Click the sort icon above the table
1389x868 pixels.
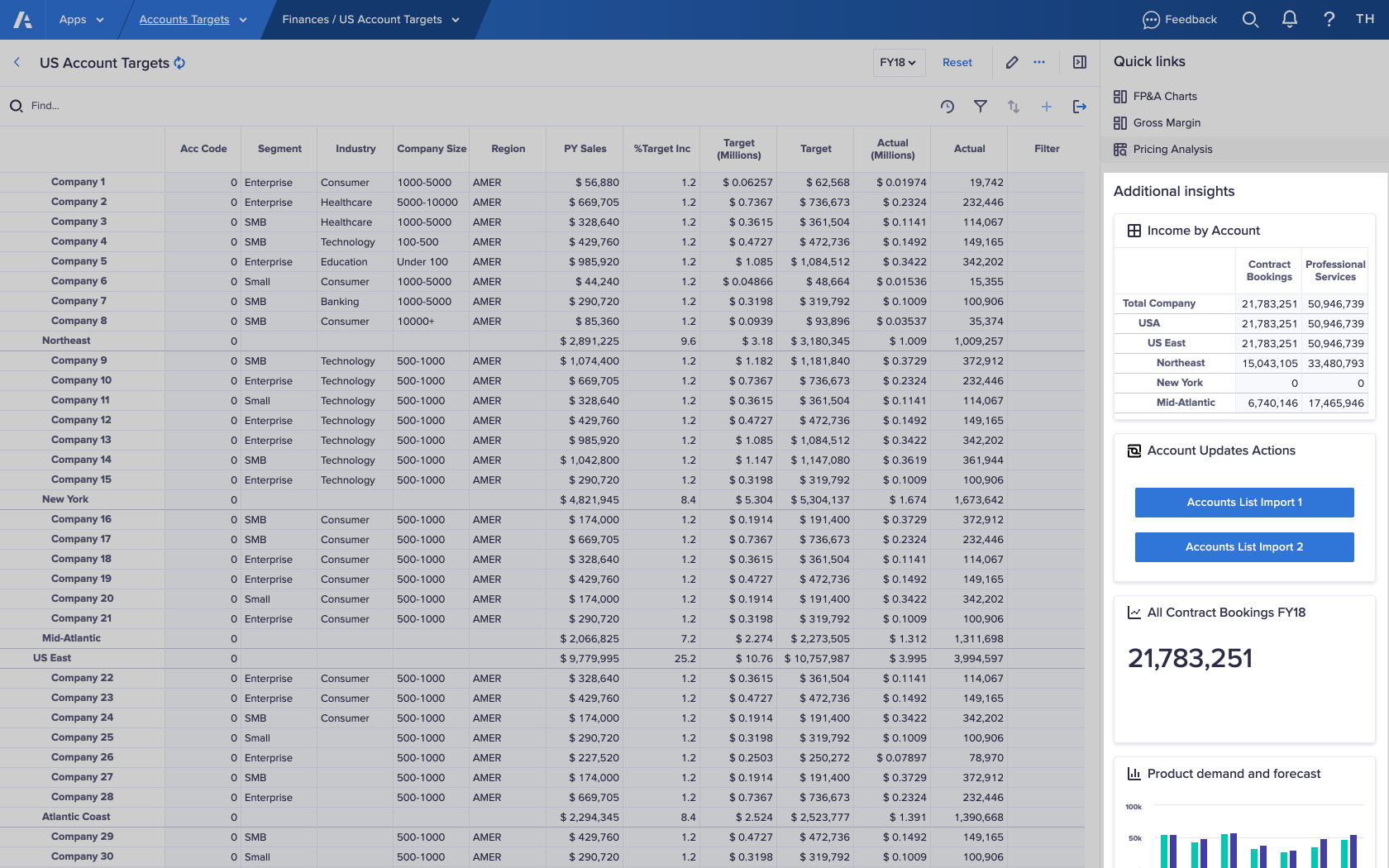coord(1013,106)
